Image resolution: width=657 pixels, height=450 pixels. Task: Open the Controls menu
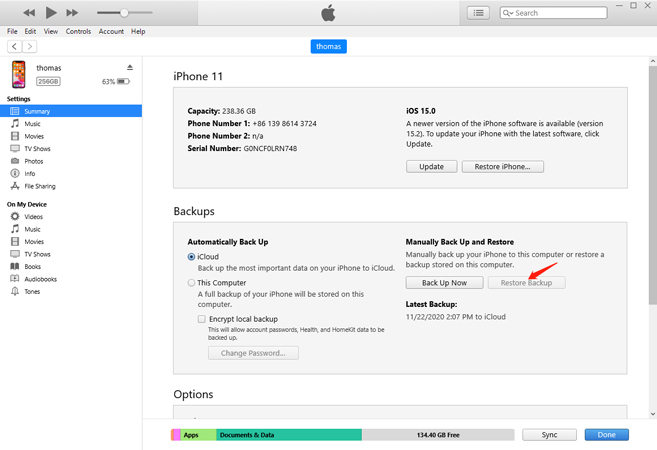(x=78, y=31)
